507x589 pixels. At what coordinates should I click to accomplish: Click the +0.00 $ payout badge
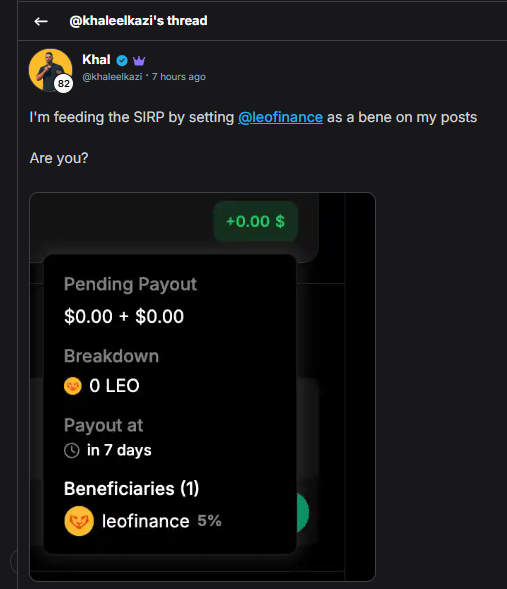coord(255,221)
